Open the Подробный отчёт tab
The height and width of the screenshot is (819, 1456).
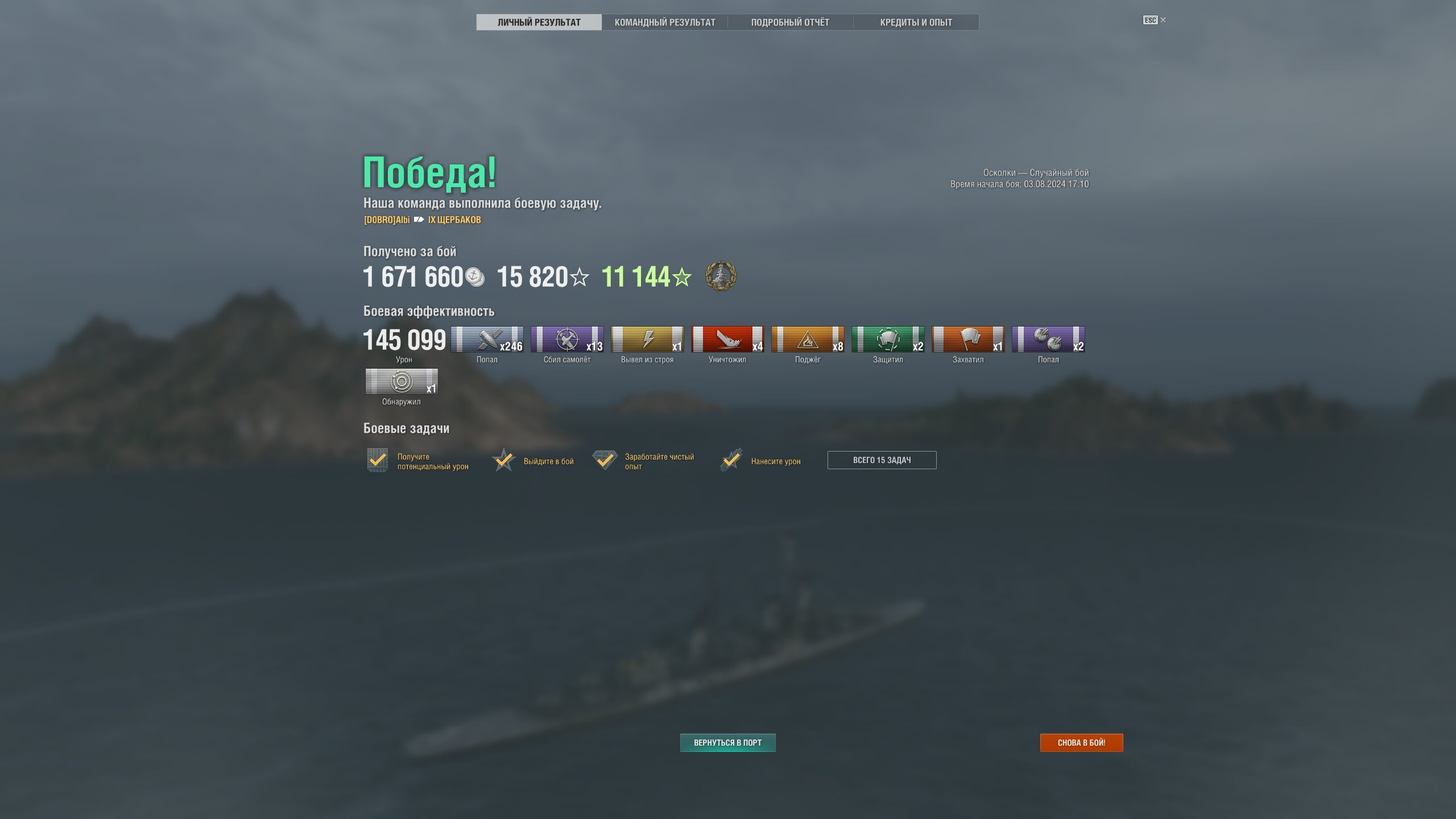[790, 22]
